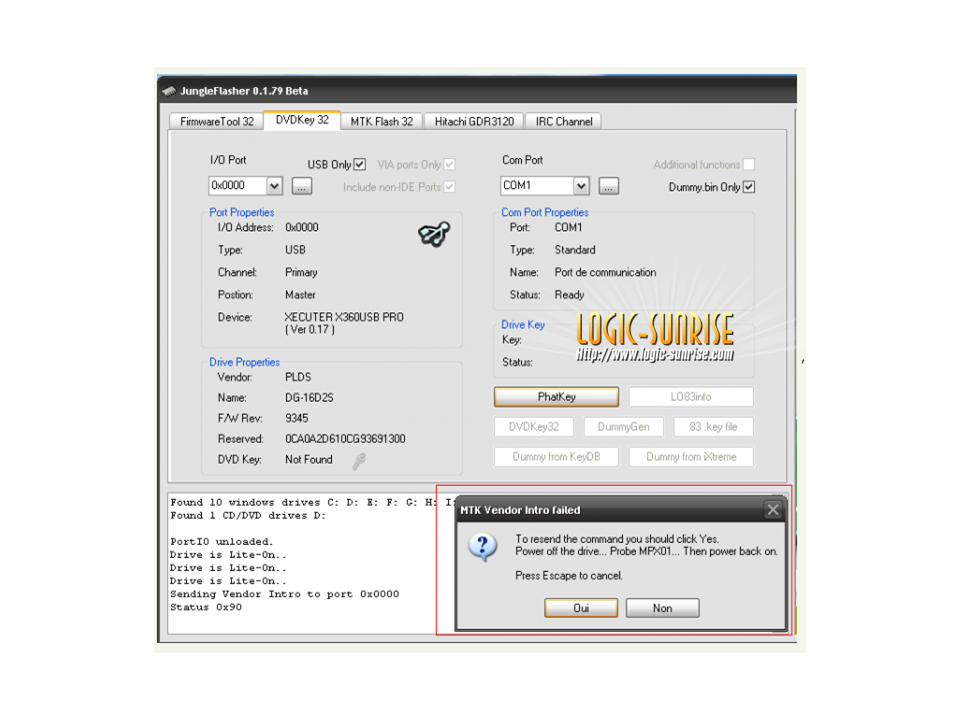Toggle the Additional functions checkbox

(749, 165)
